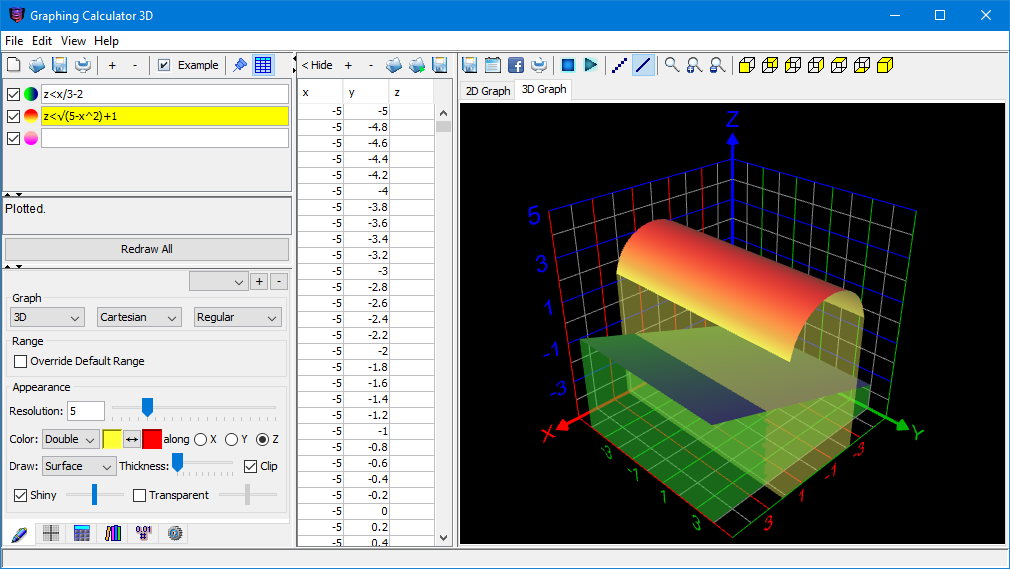Click the Hide table button
The image size is (1010, 569).
[x=317, y=65]
